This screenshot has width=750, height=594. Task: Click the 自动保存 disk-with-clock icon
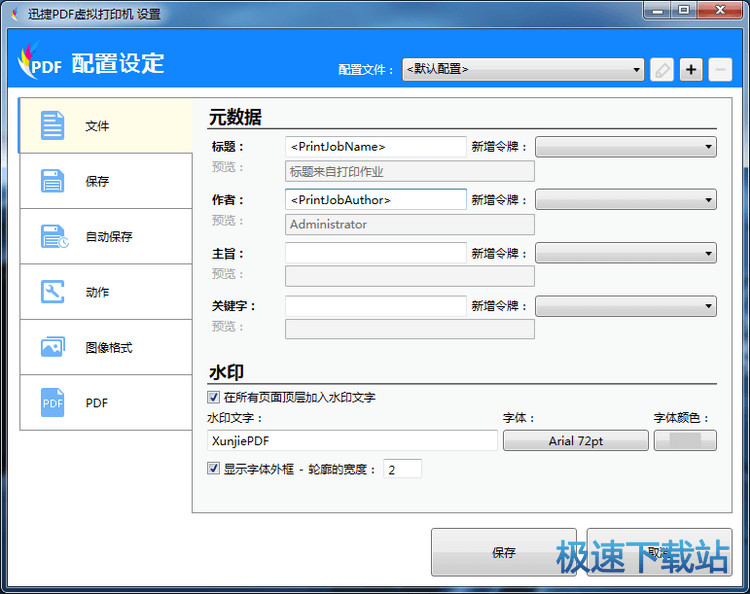point(54,236)
